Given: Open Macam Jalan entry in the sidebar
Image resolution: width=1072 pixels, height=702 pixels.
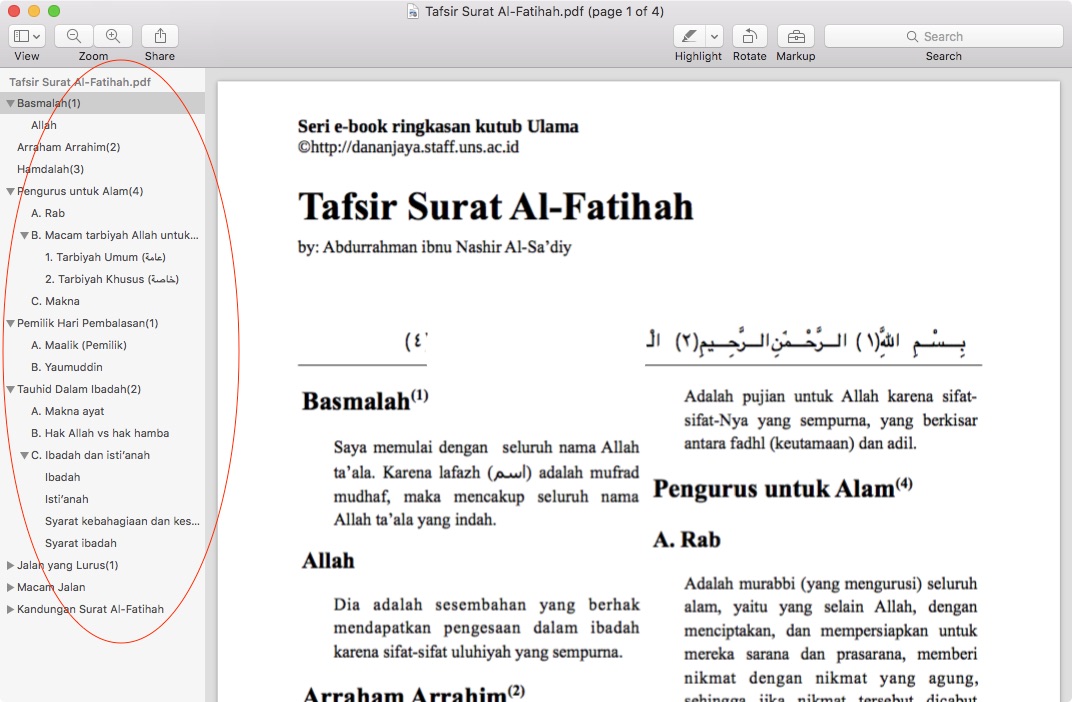Looking at the screenshot, I should [51, 587].
